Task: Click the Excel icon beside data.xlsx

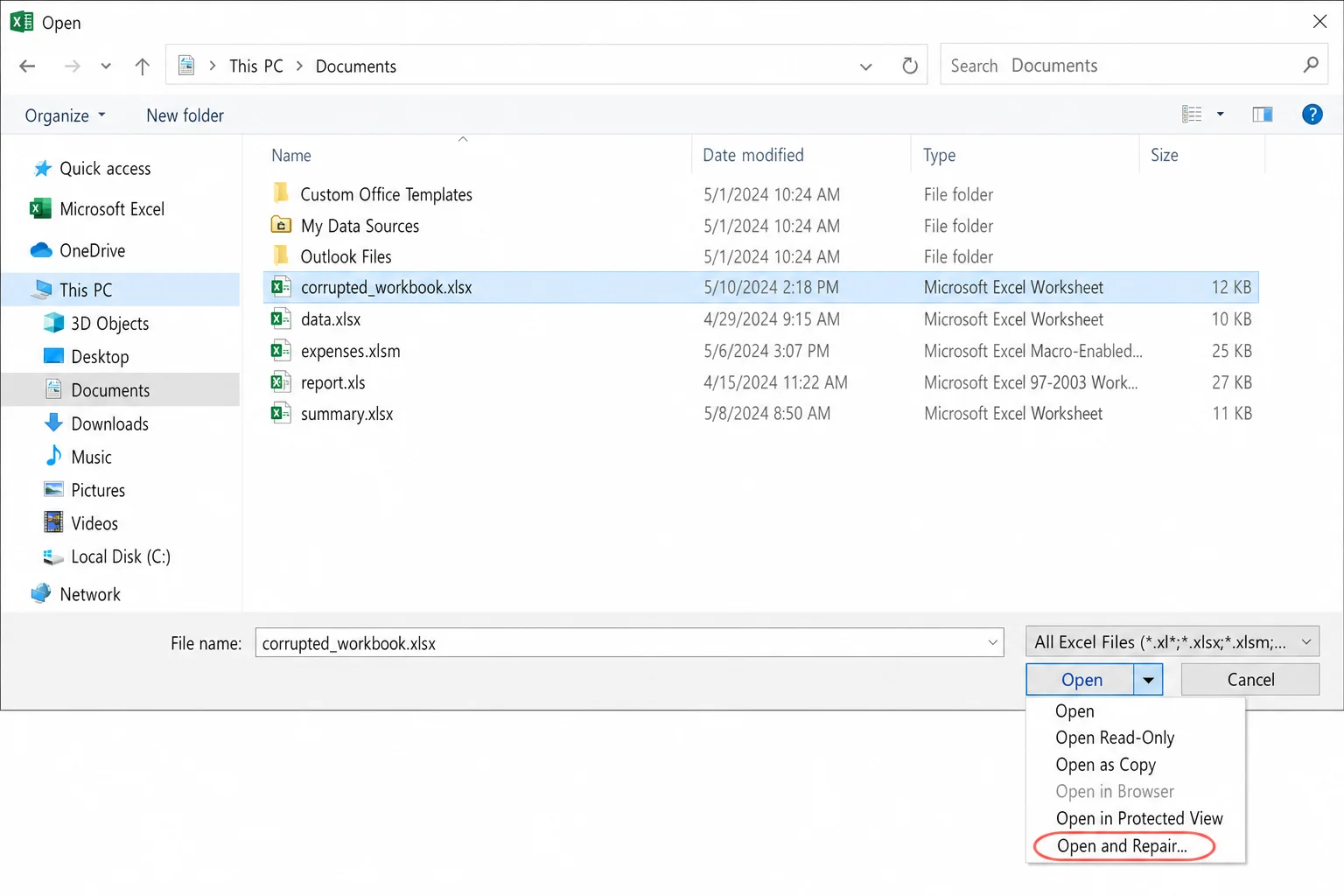Action: click(280, 318)
